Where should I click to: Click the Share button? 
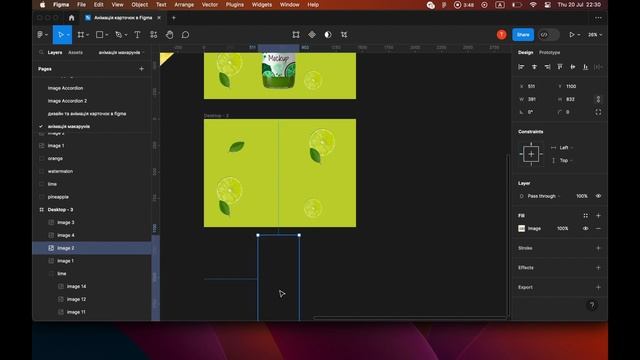click(523, 35)
